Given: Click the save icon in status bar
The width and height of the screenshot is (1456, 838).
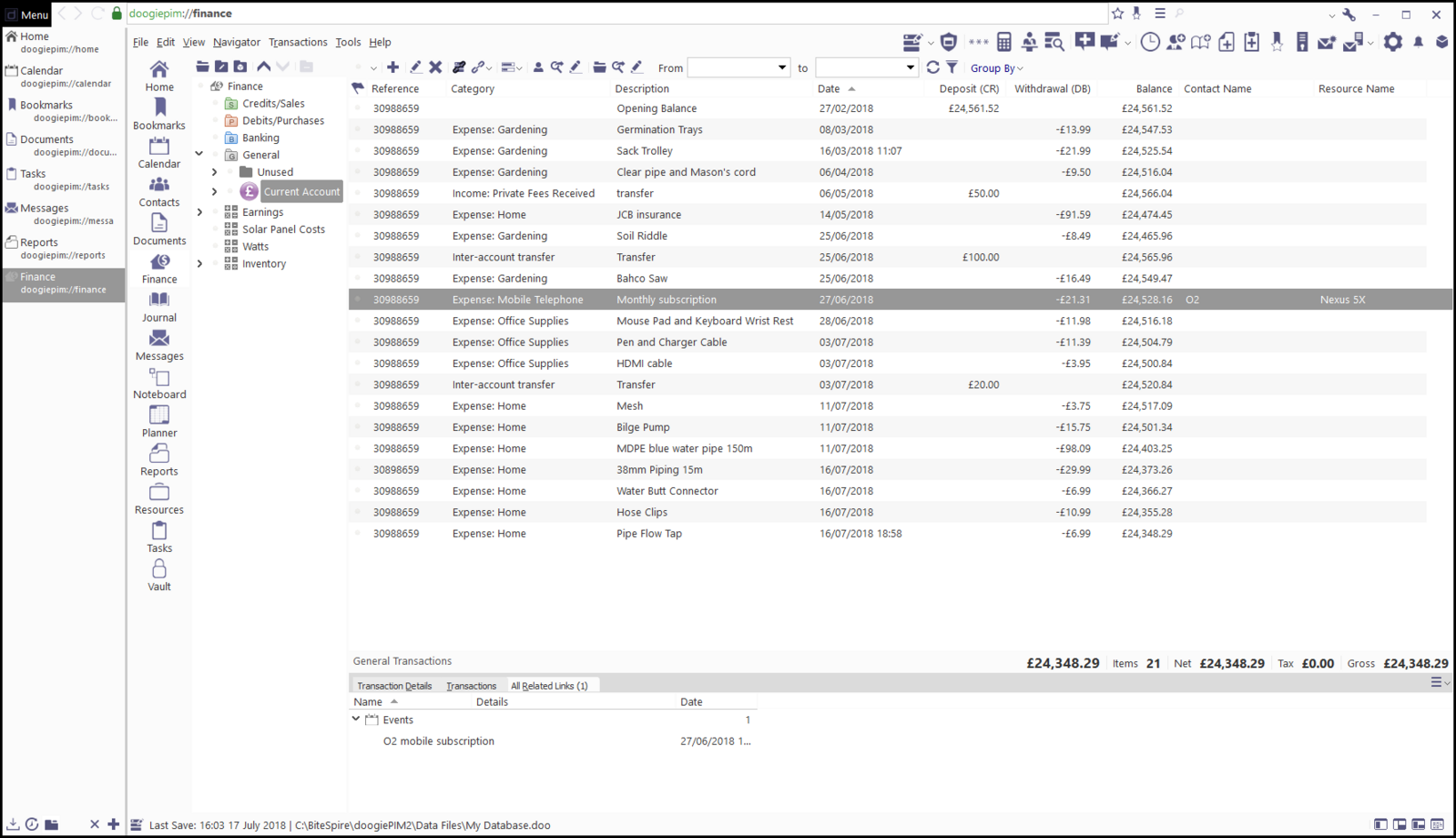Looking at the screenshot, I should [x=136, y=825].
